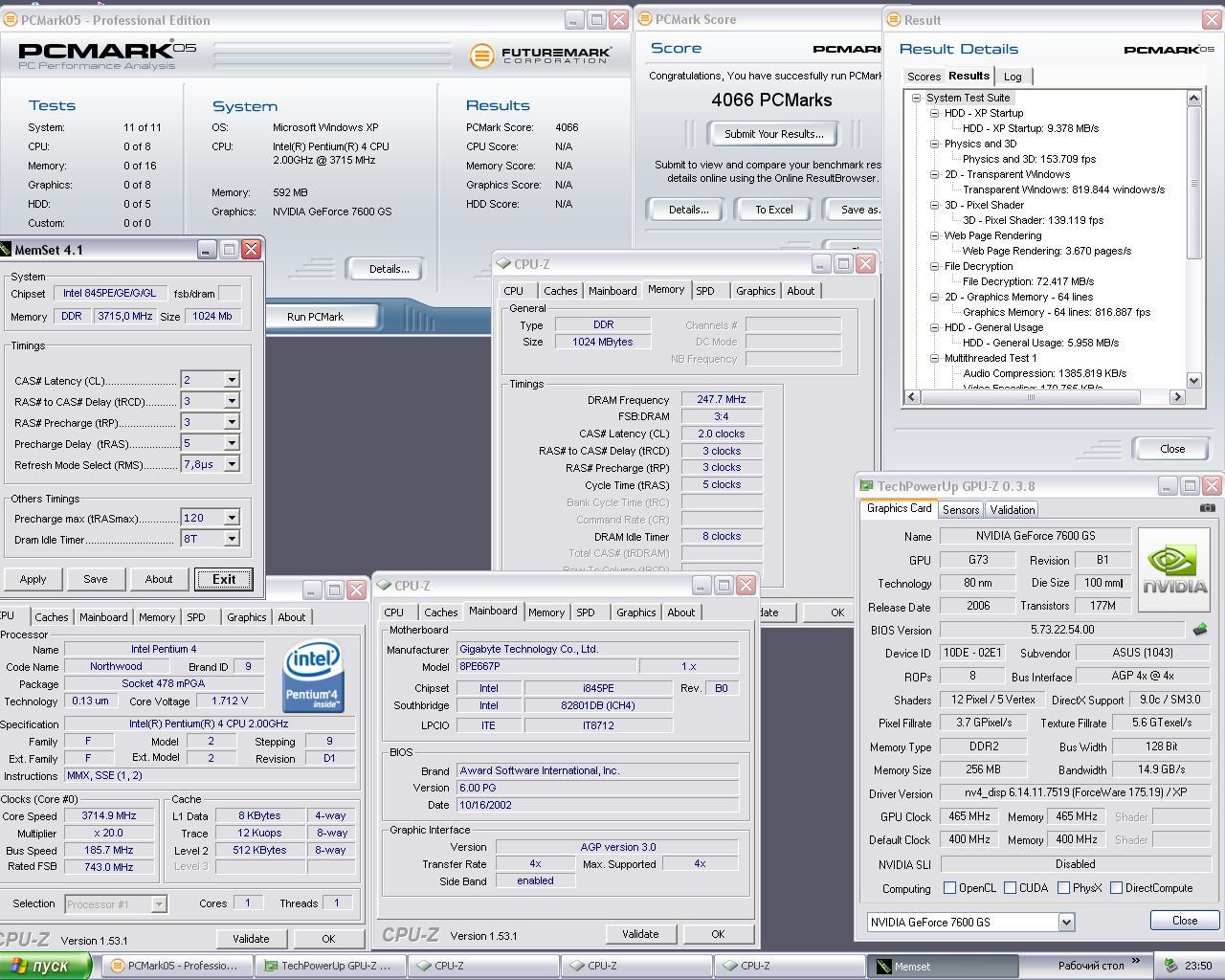Viewport: 1225px width, 980px height.
Task: Toggle the PhysX checkbox in GPU-Z
Action: click(x=1063, y=888)
